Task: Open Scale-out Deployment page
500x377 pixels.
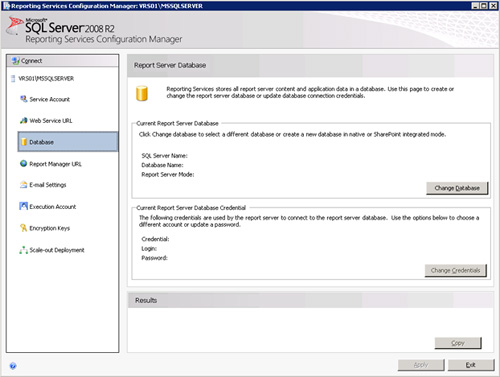Action: (57, 250)
